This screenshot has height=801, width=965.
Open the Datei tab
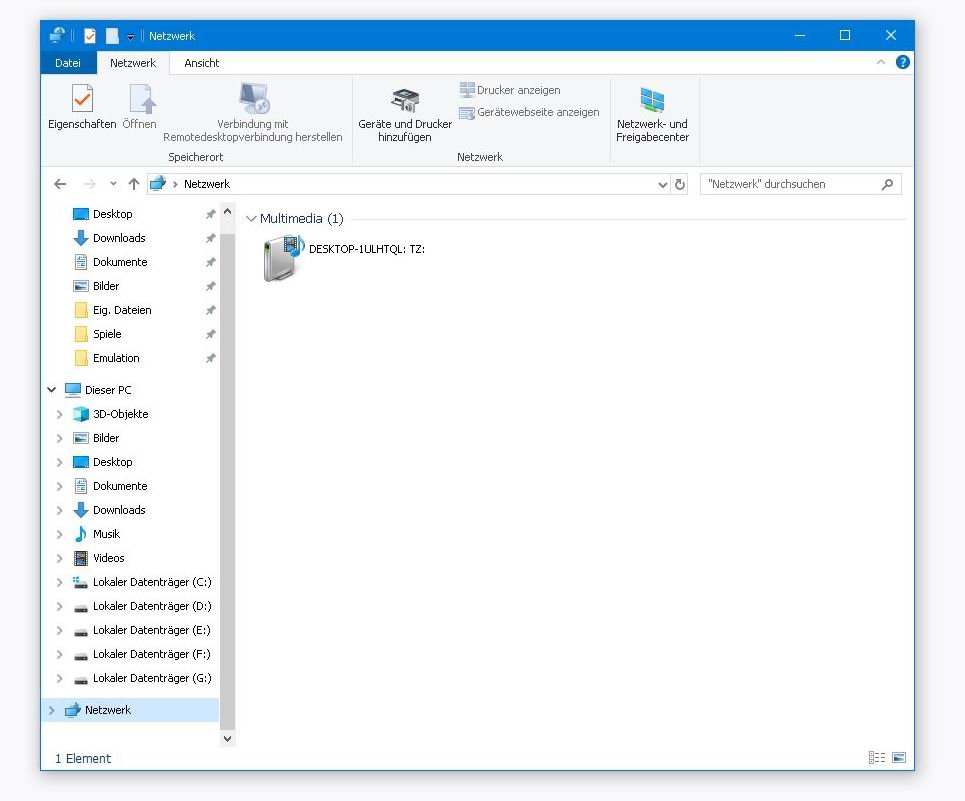(x=68, y=63)
